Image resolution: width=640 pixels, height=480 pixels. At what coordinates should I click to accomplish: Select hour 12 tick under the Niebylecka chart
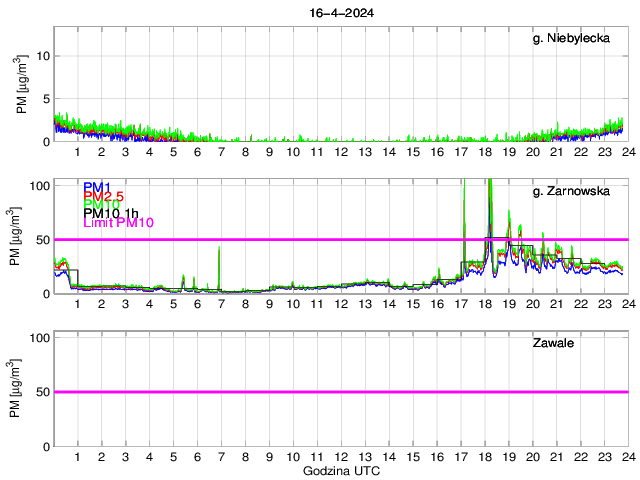click(x=340, y=153)
